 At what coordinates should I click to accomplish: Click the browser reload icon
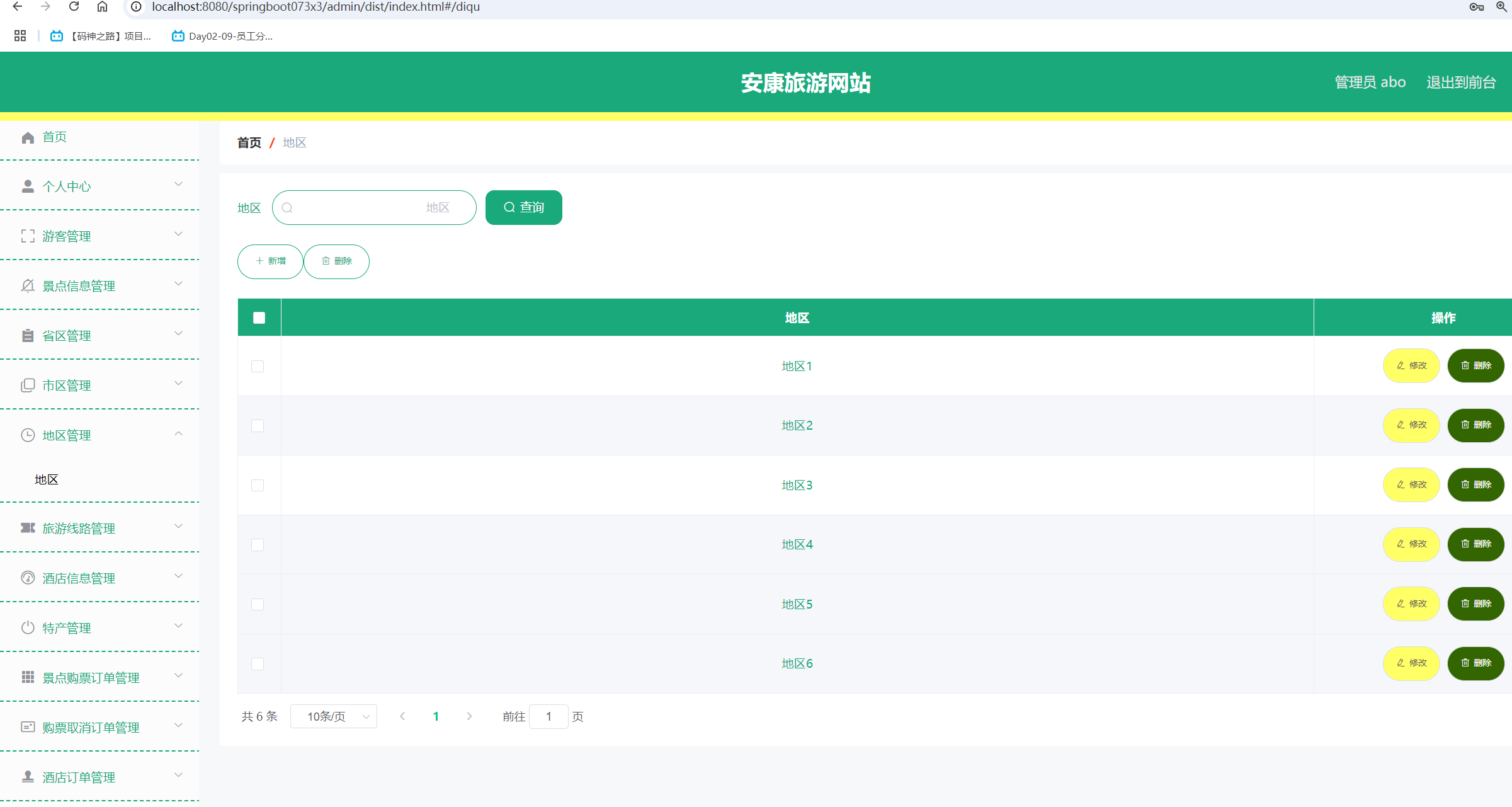pyautogui.click(x=74, y=7)
